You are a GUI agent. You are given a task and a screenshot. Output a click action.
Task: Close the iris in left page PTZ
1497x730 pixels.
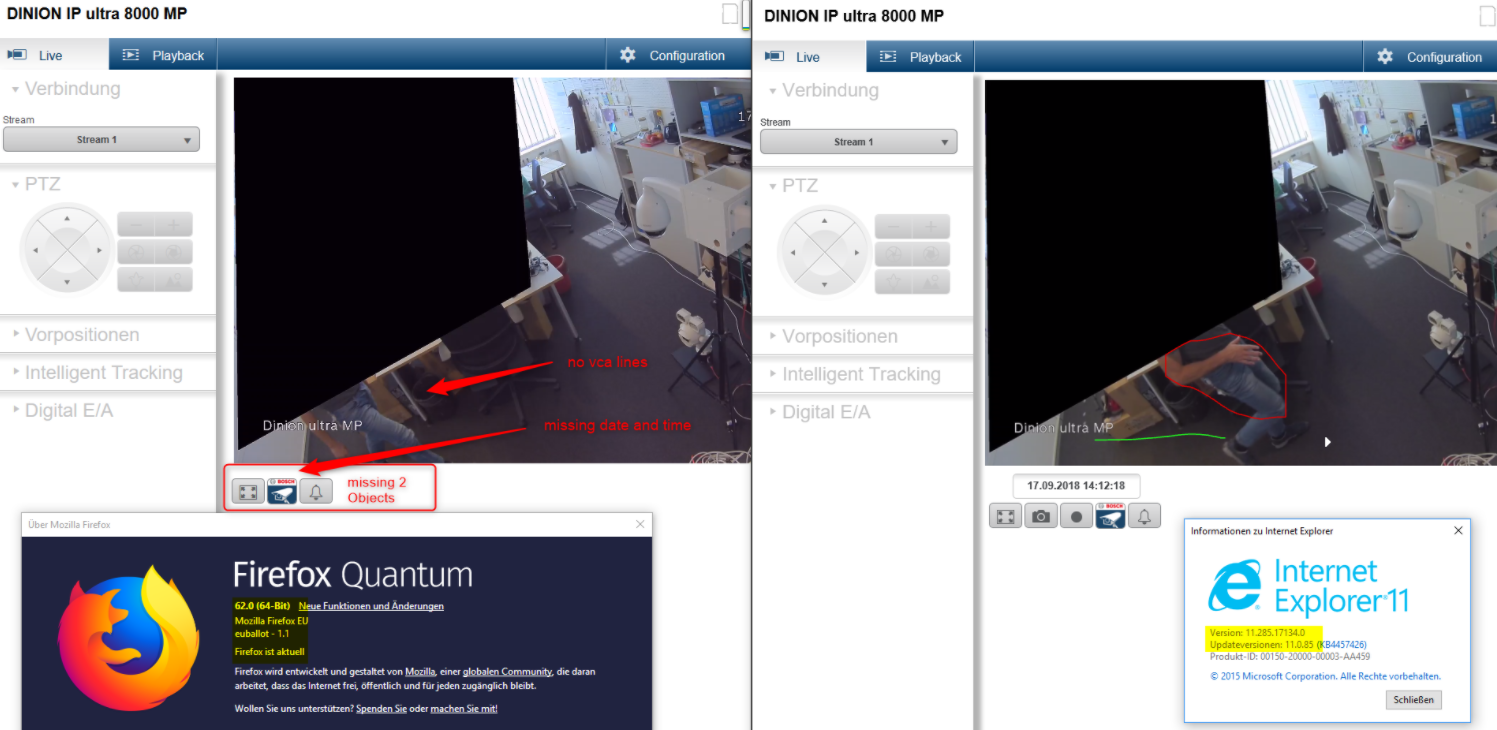[x=136, y=252]
